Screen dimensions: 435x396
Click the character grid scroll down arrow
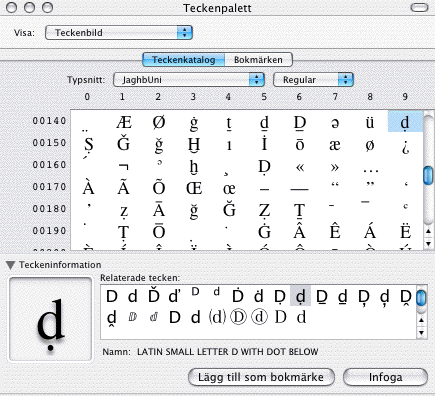pos(428,243)
